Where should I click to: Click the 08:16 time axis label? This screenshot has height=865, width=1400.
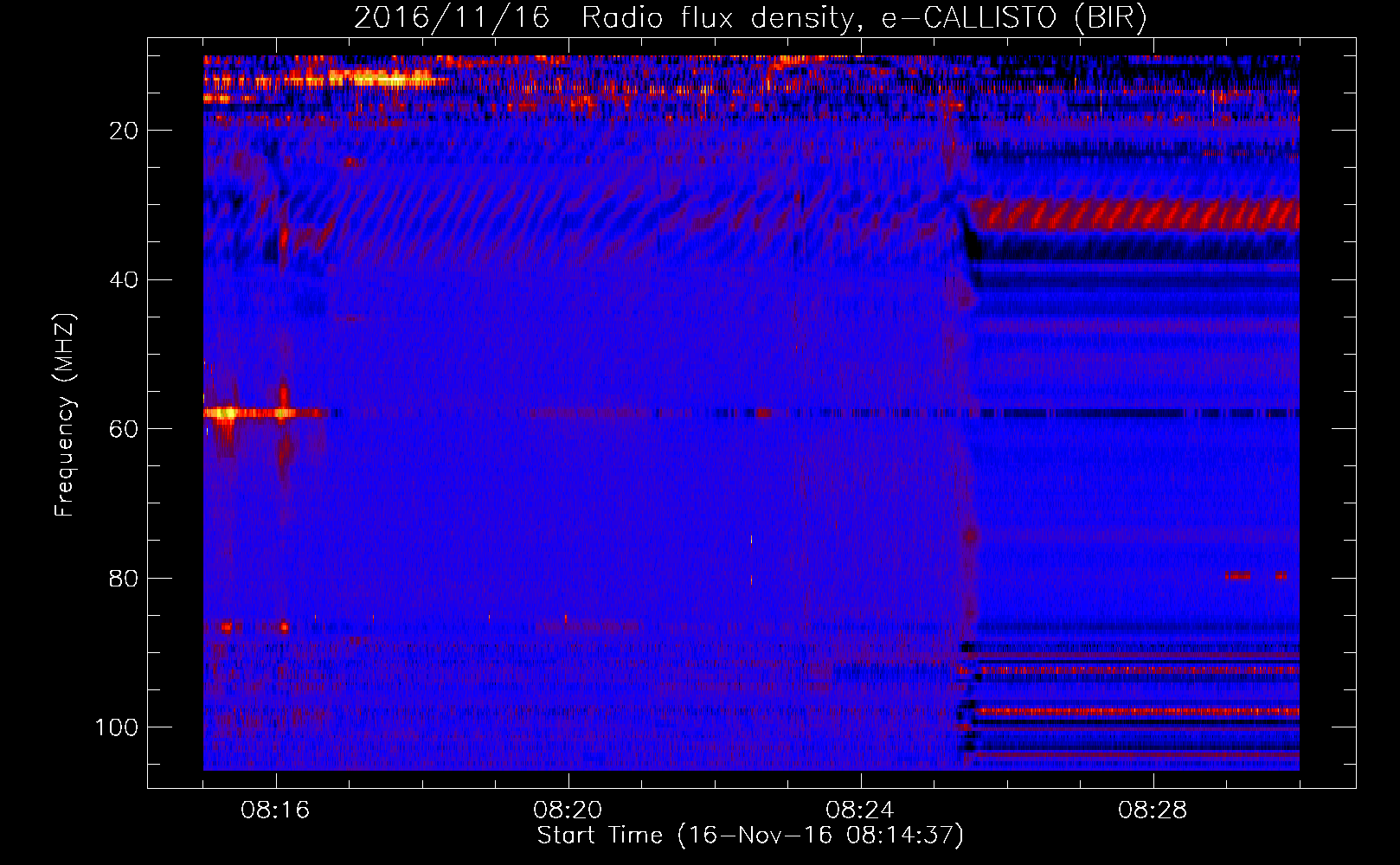275,811
